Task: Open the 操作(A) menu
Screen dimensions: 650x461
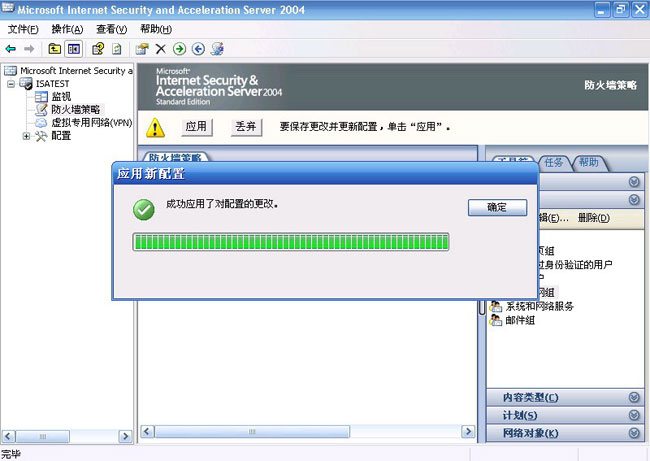Action: tap(67, 29)
